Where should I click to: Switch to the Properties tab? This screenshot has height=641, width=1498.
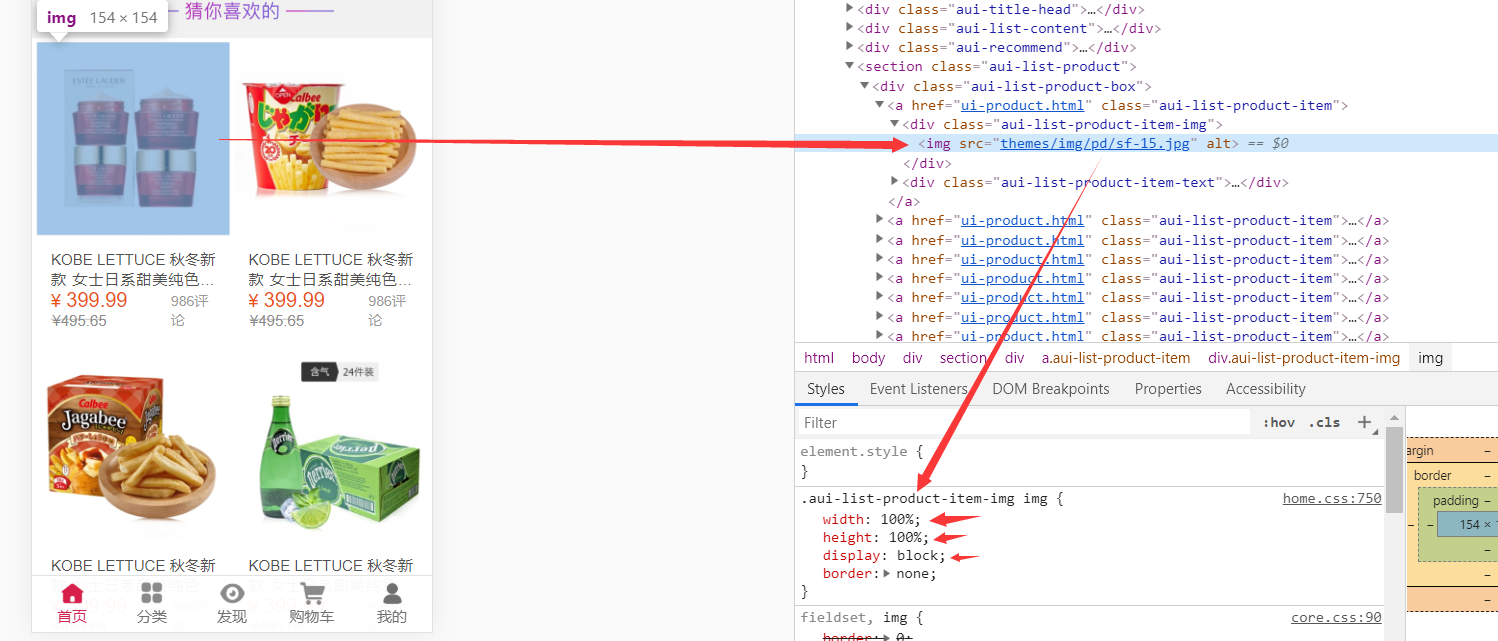pos(1168,389)
